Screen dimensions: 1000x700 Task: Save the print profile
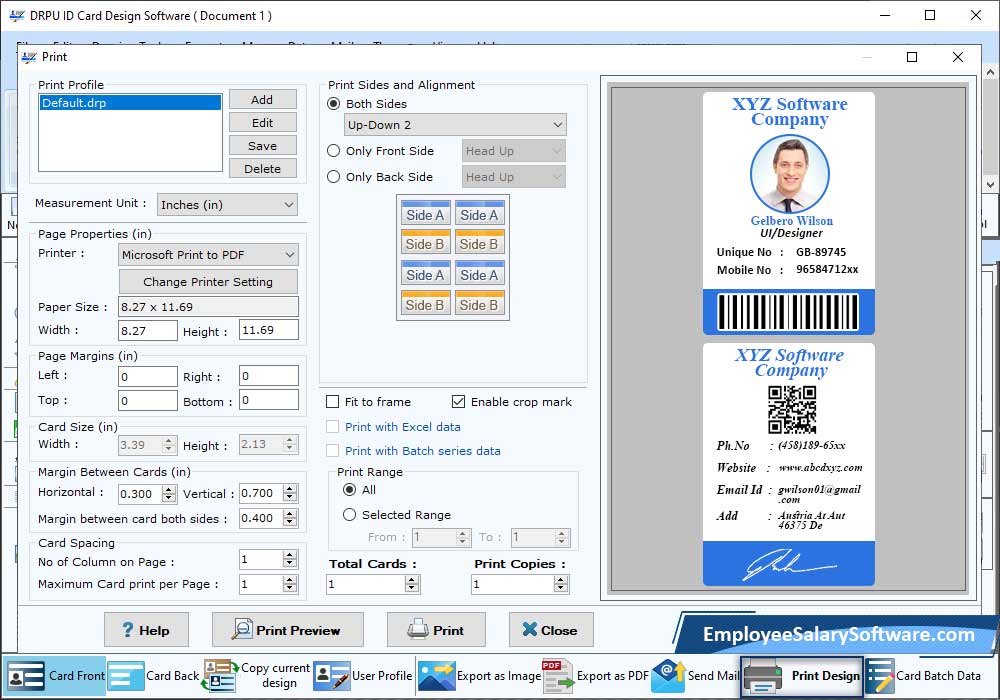[x=262, y=145]
